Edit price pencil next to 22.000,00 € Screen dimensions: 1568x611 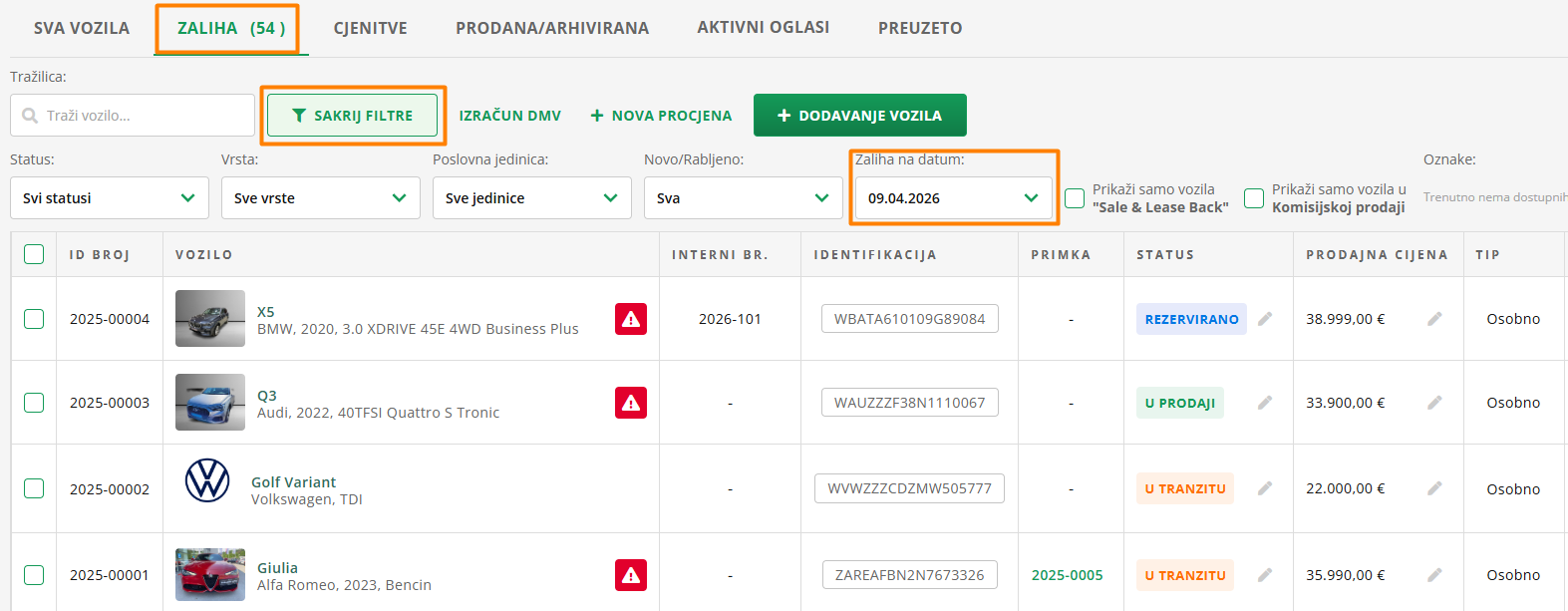1434,488
